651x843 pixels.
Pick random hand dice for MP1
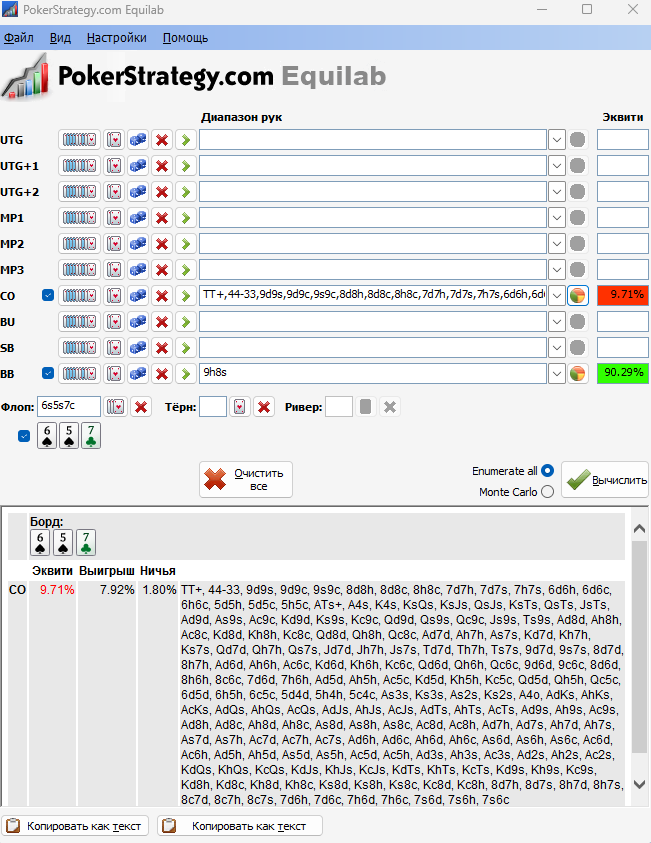pyautogui.click(x=138, y=218)
